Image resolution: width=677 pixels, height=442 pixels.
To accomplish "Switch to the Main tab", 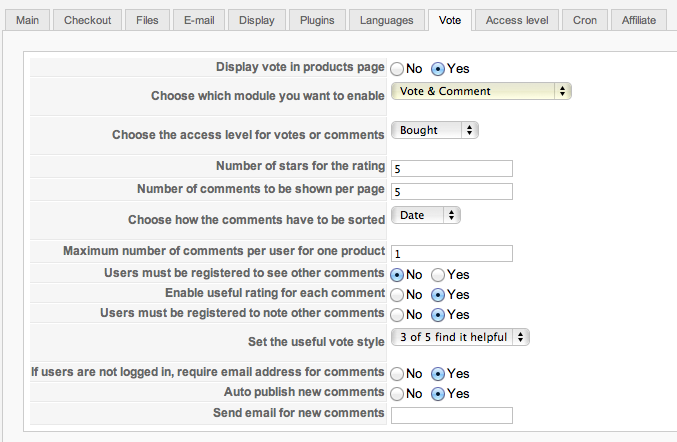I will click(27, 20).
